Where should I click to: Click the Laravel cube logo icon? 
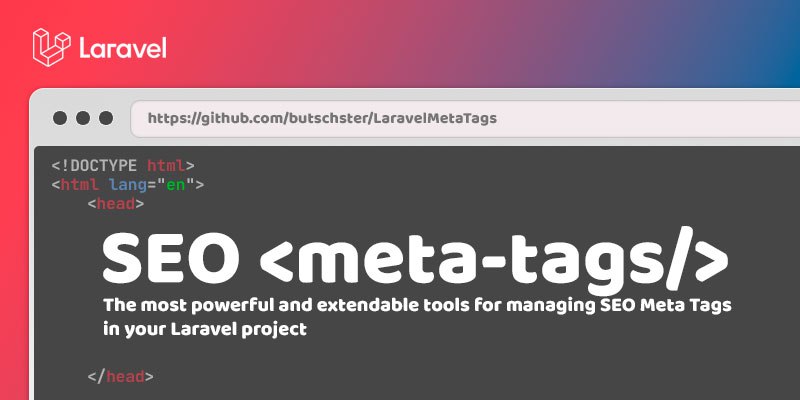pos(52,47)
